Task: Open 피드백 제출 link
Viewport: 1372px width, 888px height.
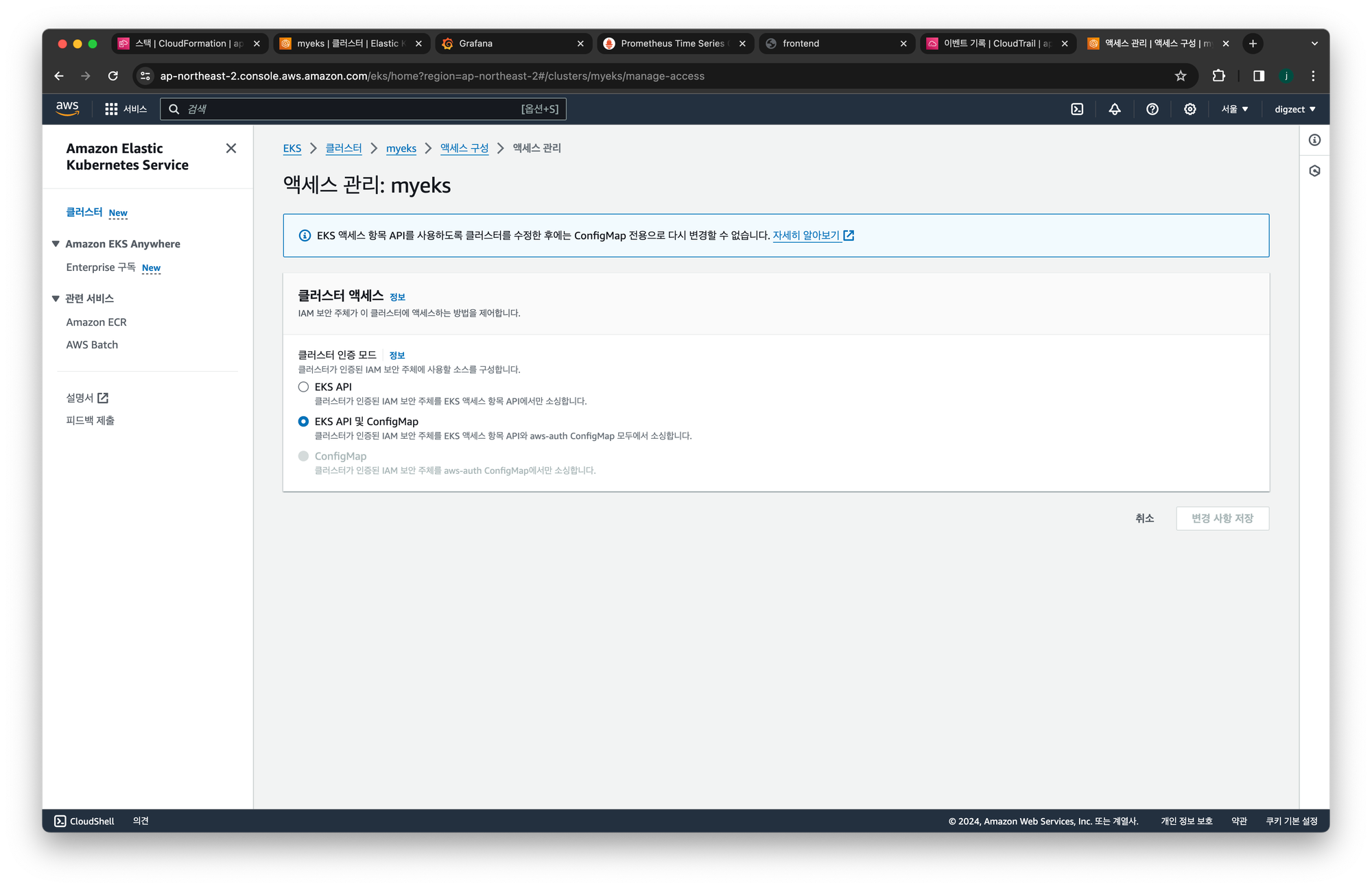Action: click(90, 420)
